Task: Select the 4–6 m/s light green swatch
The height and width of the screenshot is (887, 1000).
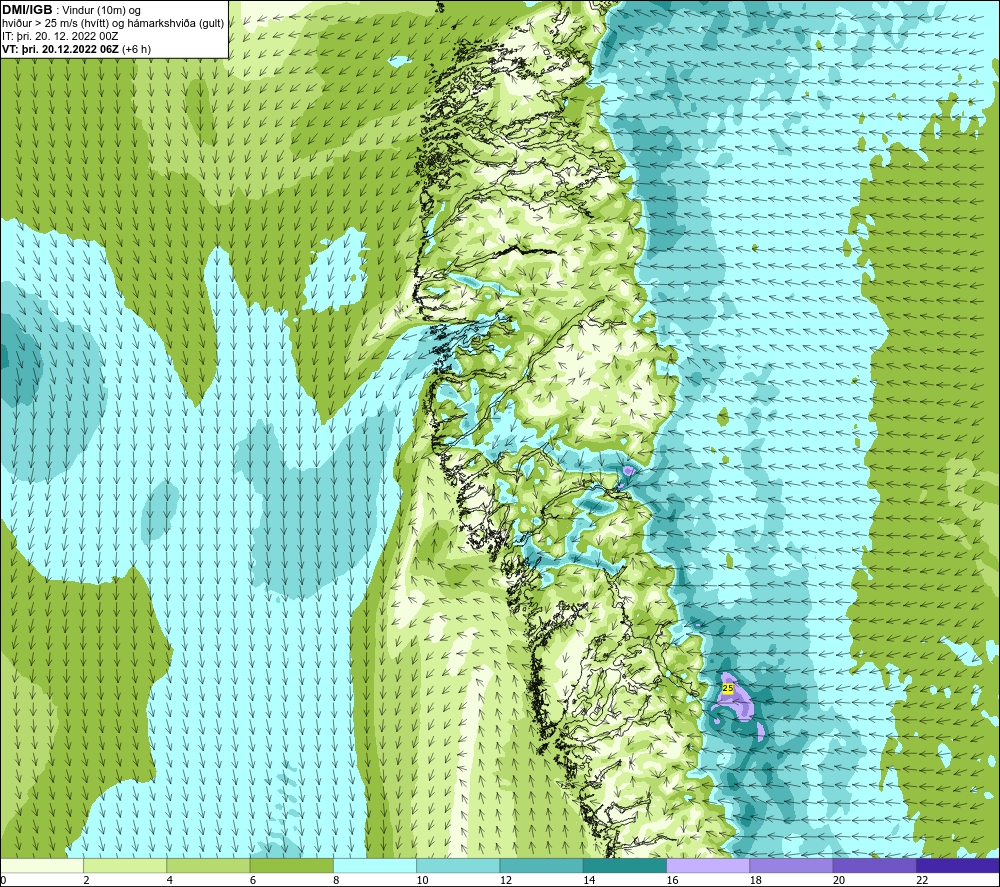Action: pyautogui.click(x=208, y=865)
